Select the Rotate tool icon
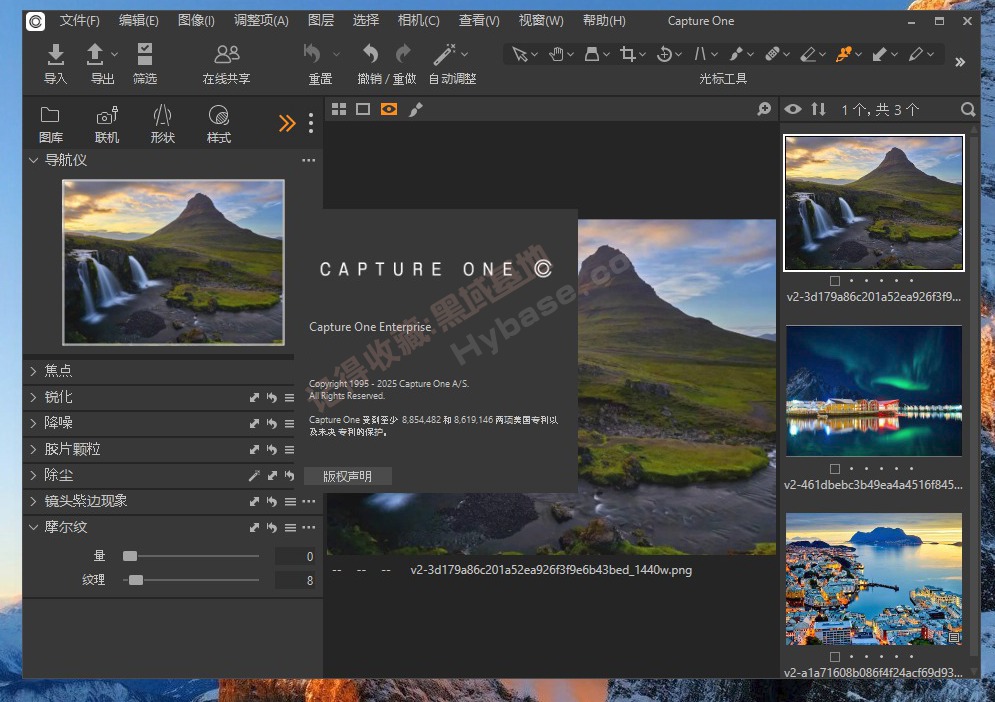This screenshot has width=995, height=702. click(x=664, y=54)
